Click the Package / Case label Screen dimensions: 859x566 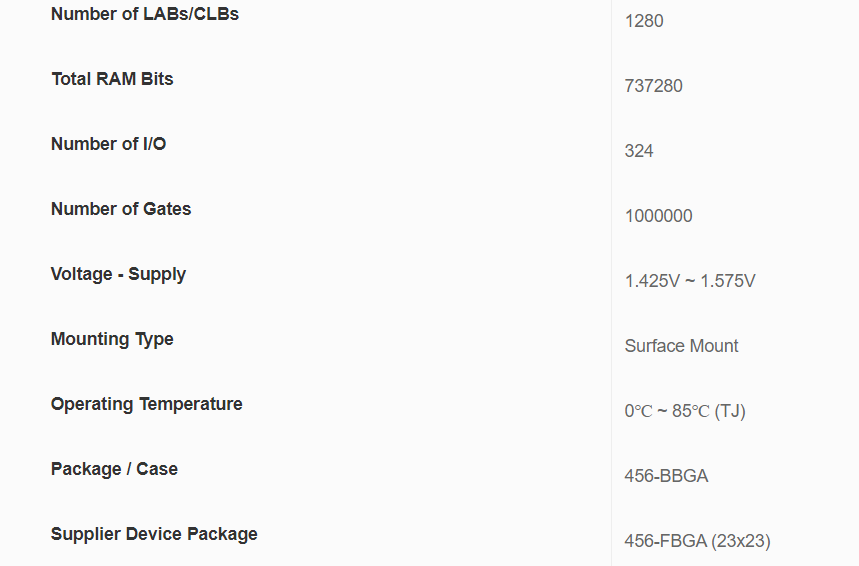(114, 469)
